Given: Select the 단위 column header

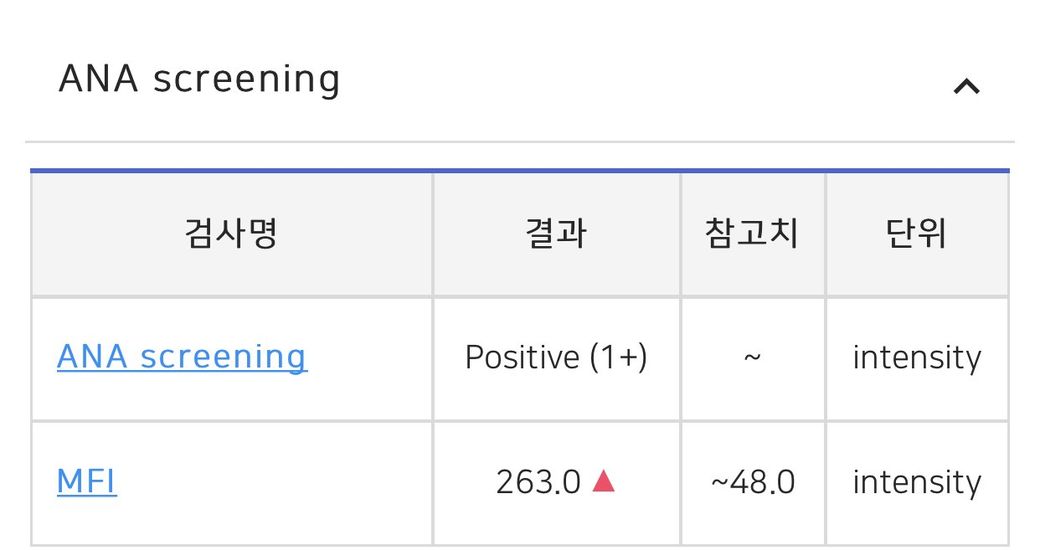Looking at the screenshot, I should pyautogui.click(x=916, y=234).
